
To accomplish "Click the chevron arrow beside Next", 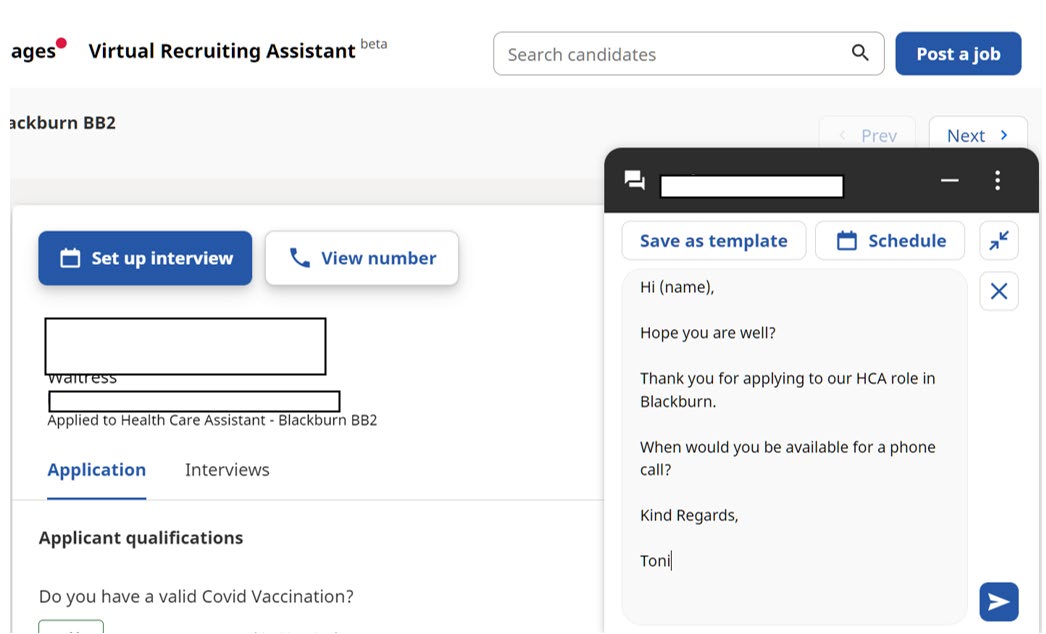I will [x=1004, y=136].
